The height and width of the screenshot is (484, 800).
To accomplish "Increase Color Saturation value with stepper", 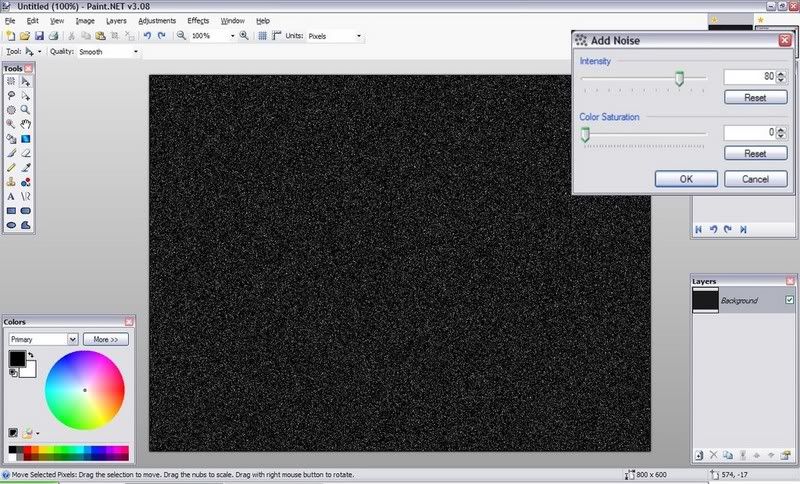I will [x=781, y=130].
